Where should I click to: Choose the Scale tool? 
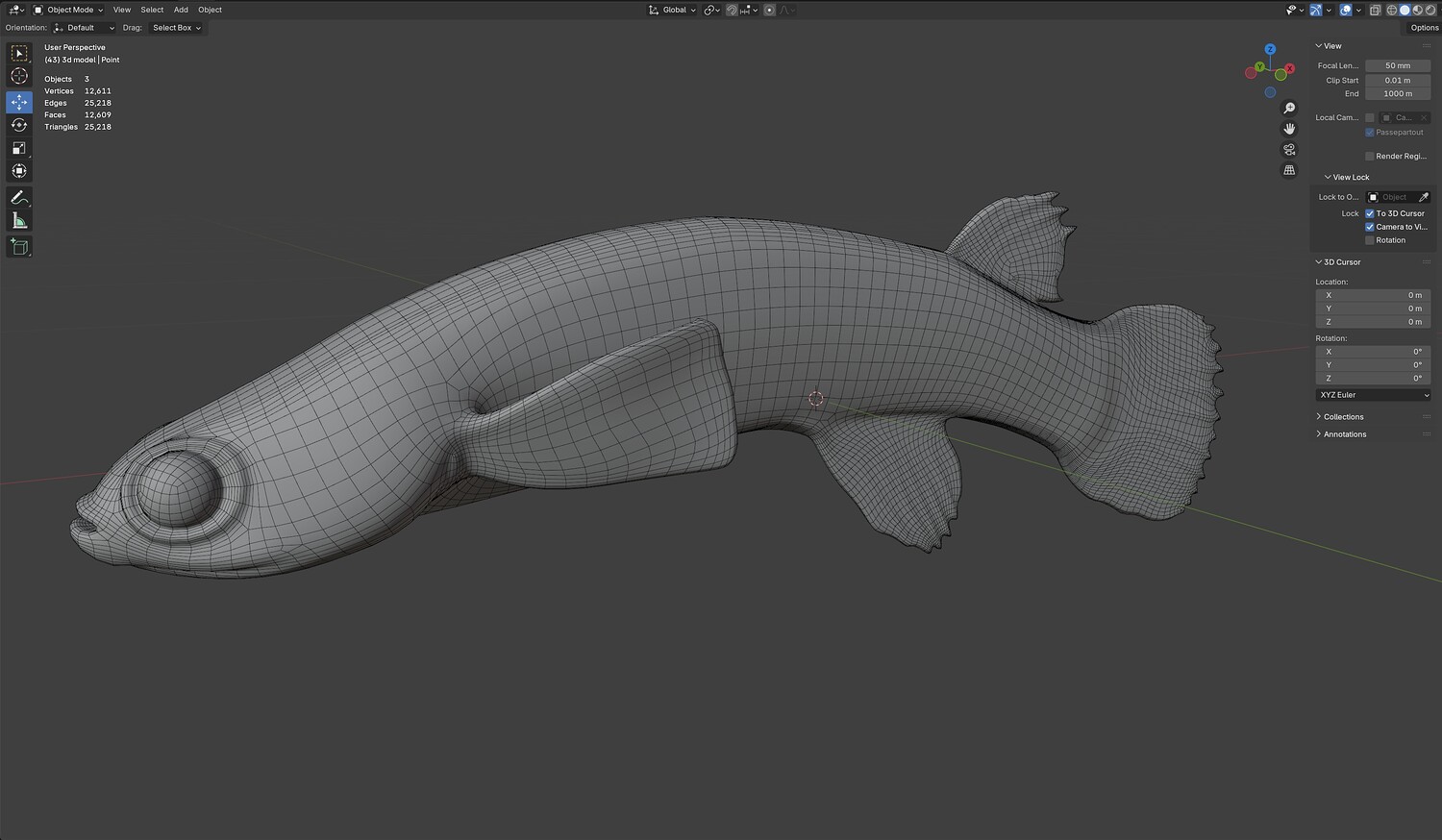click(19, 148)
